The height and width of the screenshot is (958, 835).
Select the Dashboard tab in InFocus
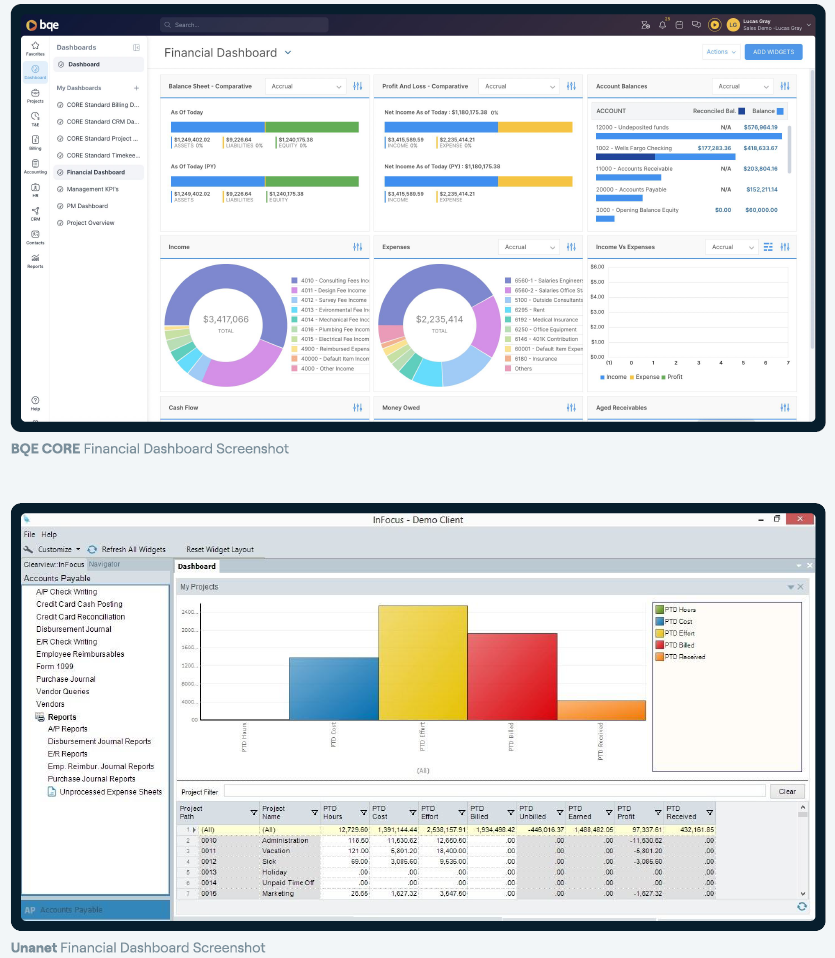197,566
